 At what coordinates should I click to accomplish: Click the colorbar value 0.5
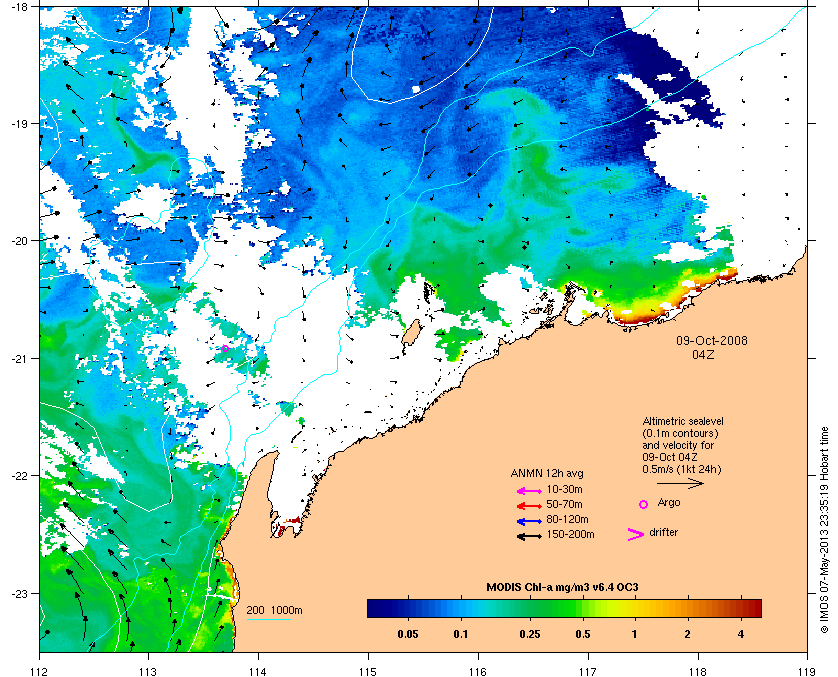[x=583, y=634]
